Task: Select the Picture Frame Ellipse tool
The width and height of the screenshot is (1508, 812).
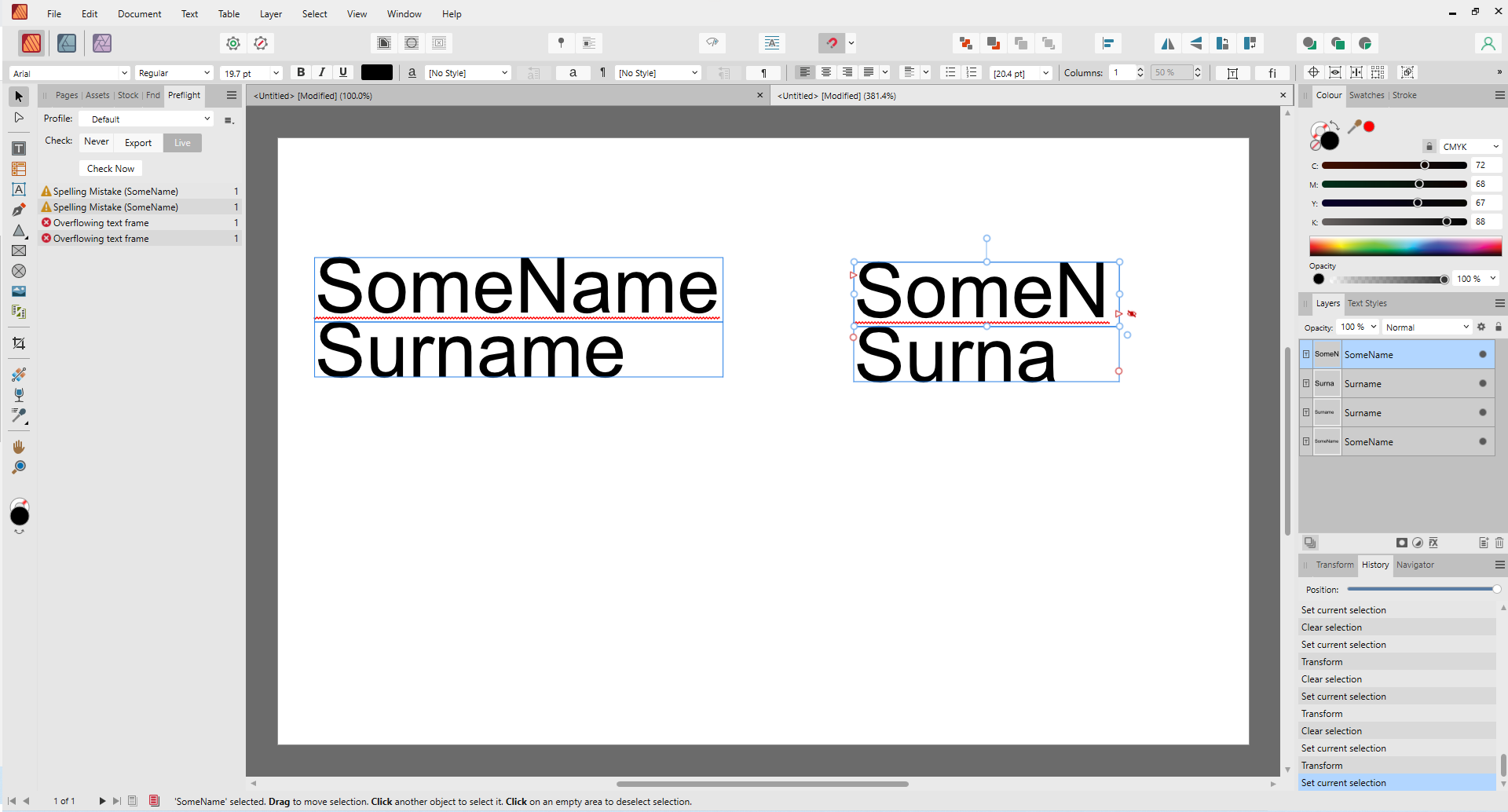Action: click(x=19, y=271)
